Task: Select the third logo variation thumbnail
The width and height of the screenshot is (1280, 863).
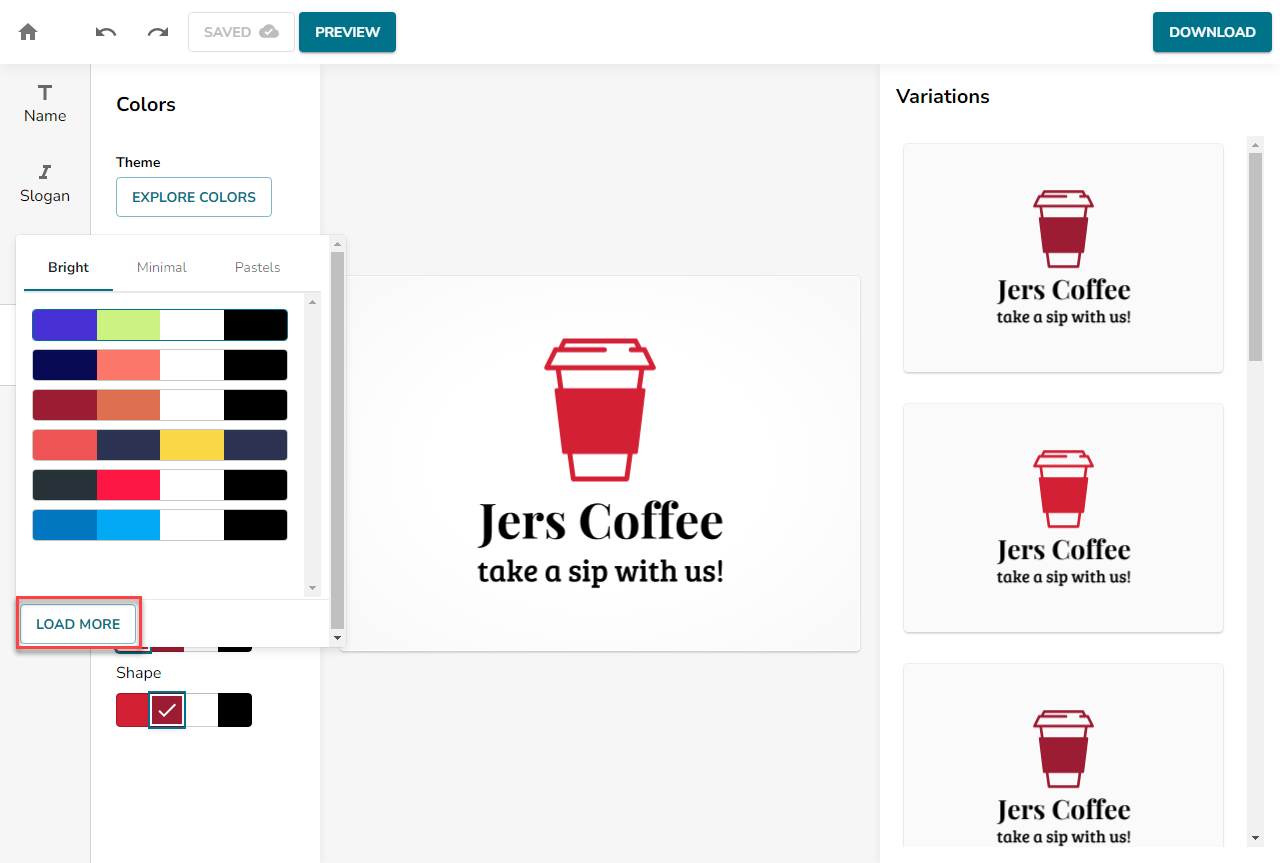Action: [x=1063, y=755]
